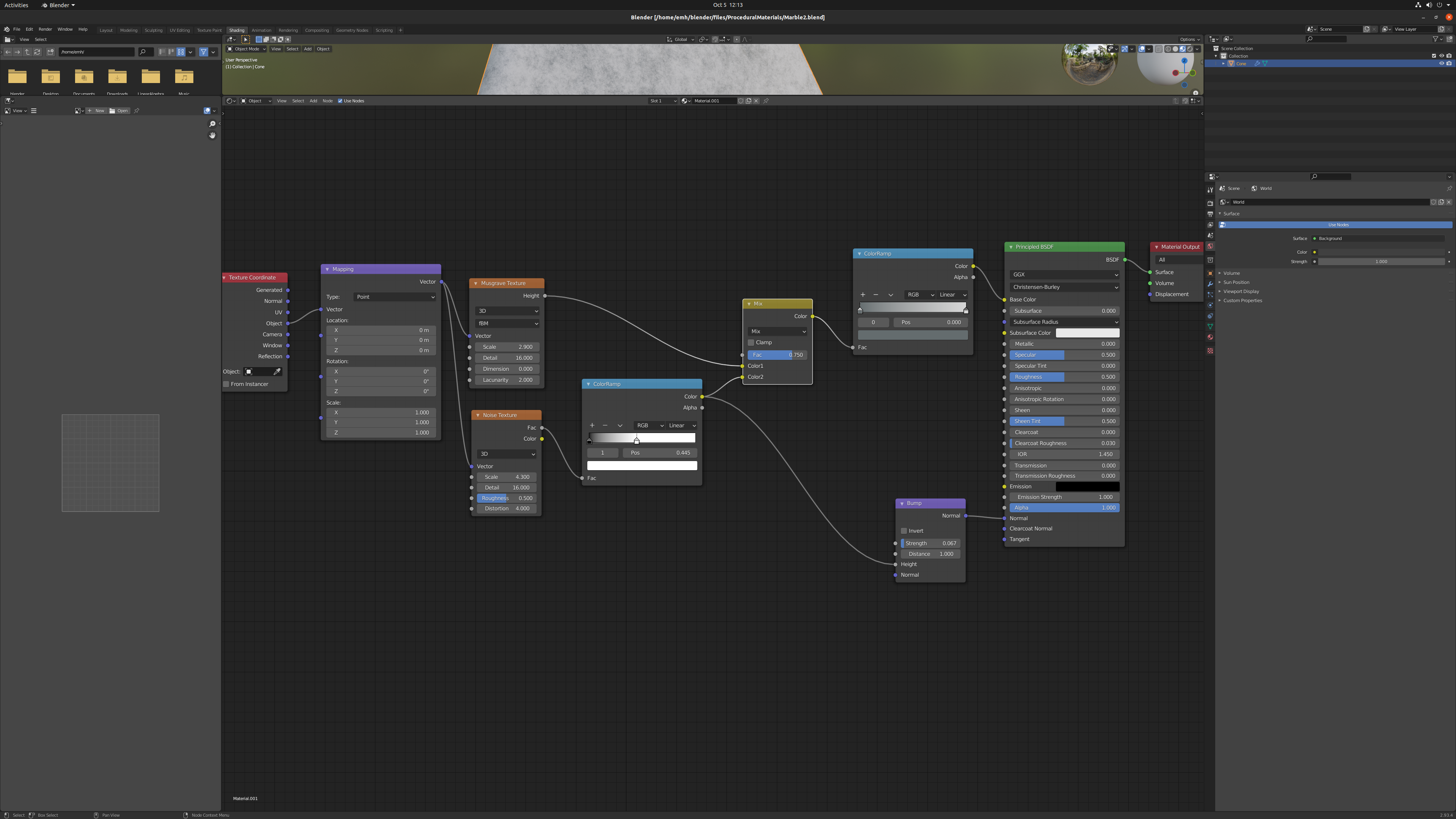Image resolution: width=1456 pixels, height=819 pixels.
Task: Click the Bump node icon
Action: point(901,503)
